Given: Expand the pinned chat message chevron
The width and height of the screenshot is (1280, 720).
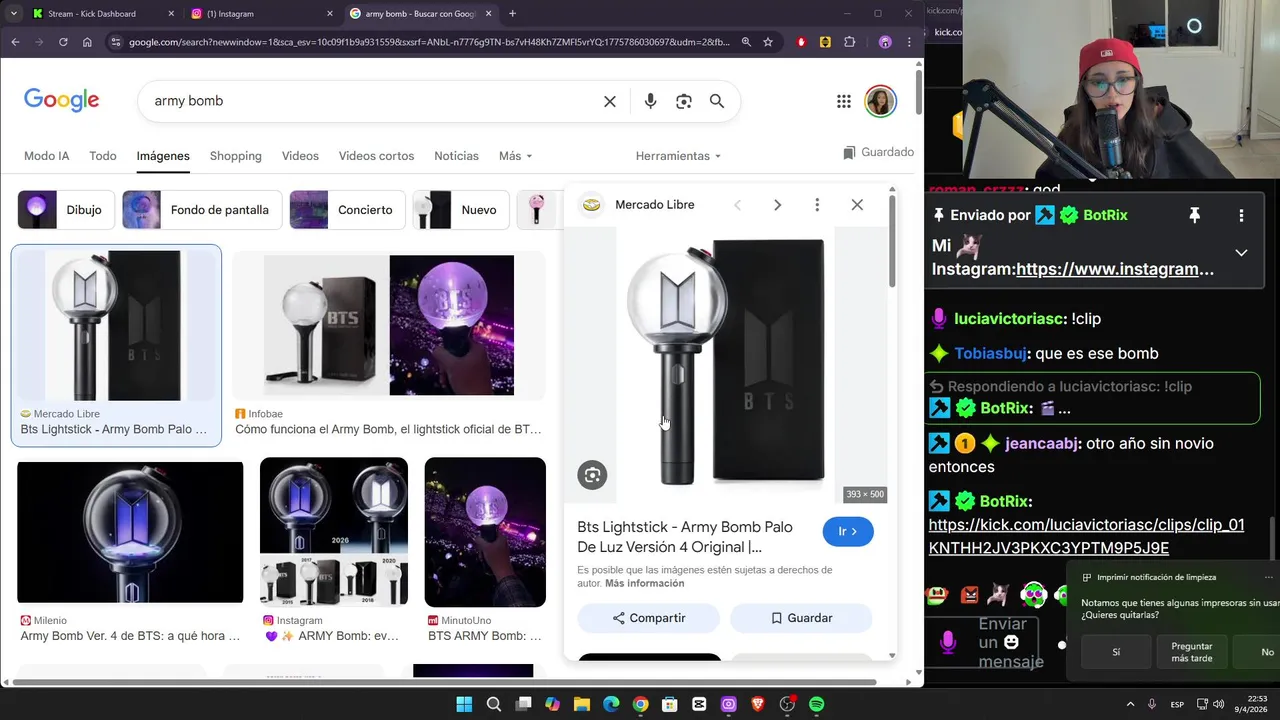Looking at the screenshot, I should click(x=1241, y=253).
